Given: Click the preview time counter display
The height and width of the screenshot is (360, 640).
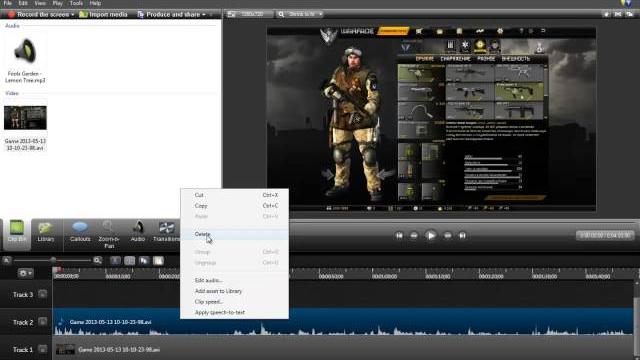Looking at the screenshot, I should (605, 235).
